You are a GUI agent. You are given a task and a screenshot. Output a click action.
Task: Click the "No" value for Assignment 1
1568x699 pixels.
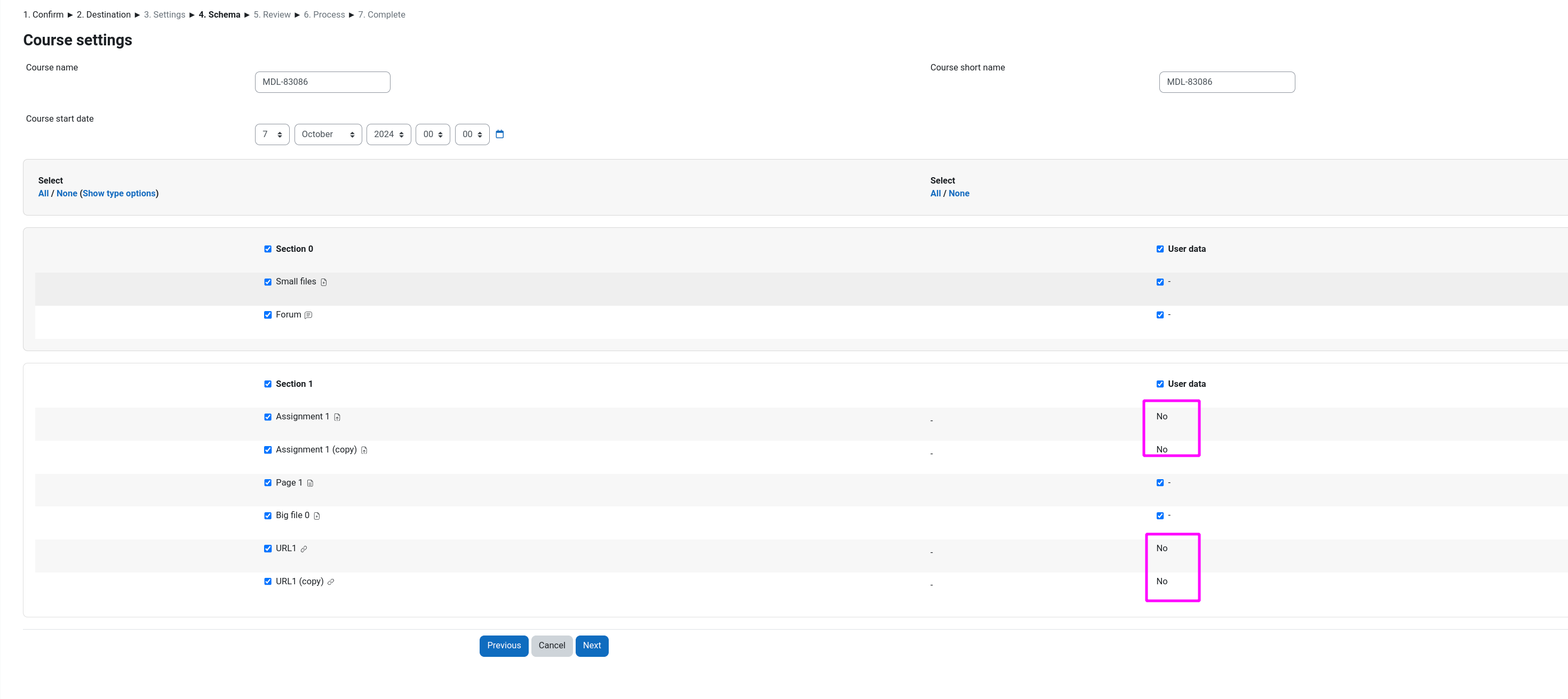point(1162,417)
